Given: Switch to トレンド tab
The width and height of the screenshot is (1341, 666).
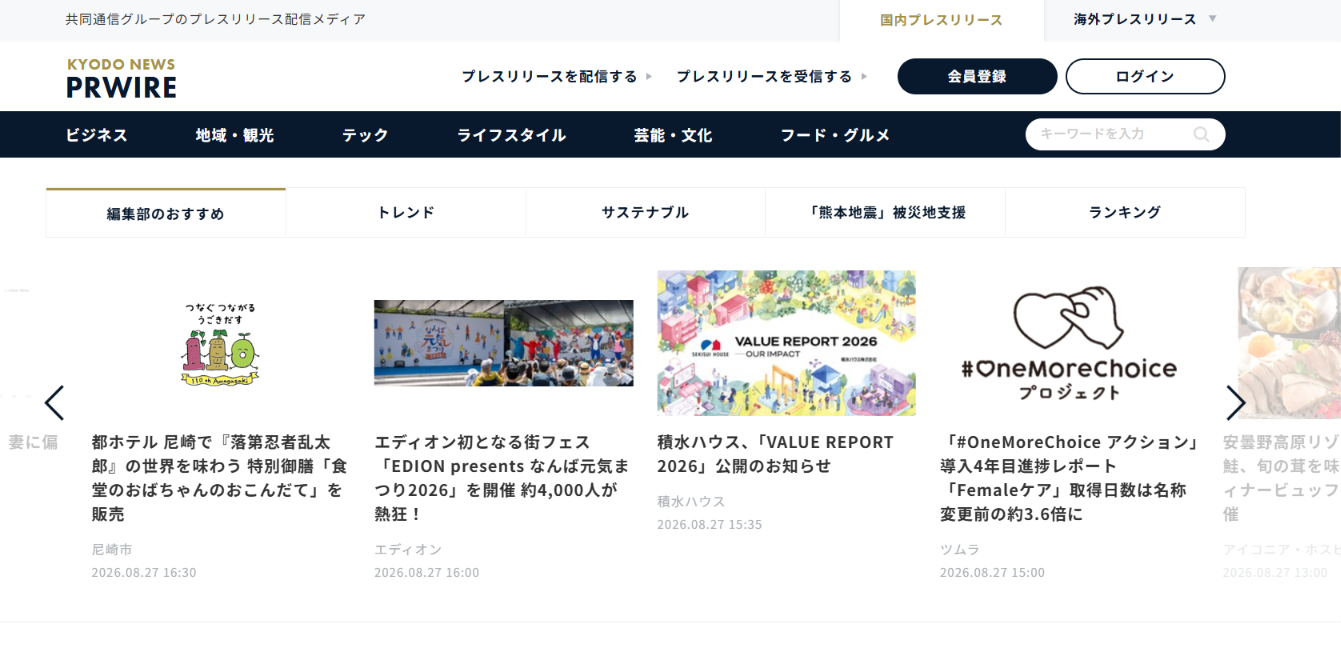Looking at the screenshot, I should pyautogui.click(x=406, y=212).
